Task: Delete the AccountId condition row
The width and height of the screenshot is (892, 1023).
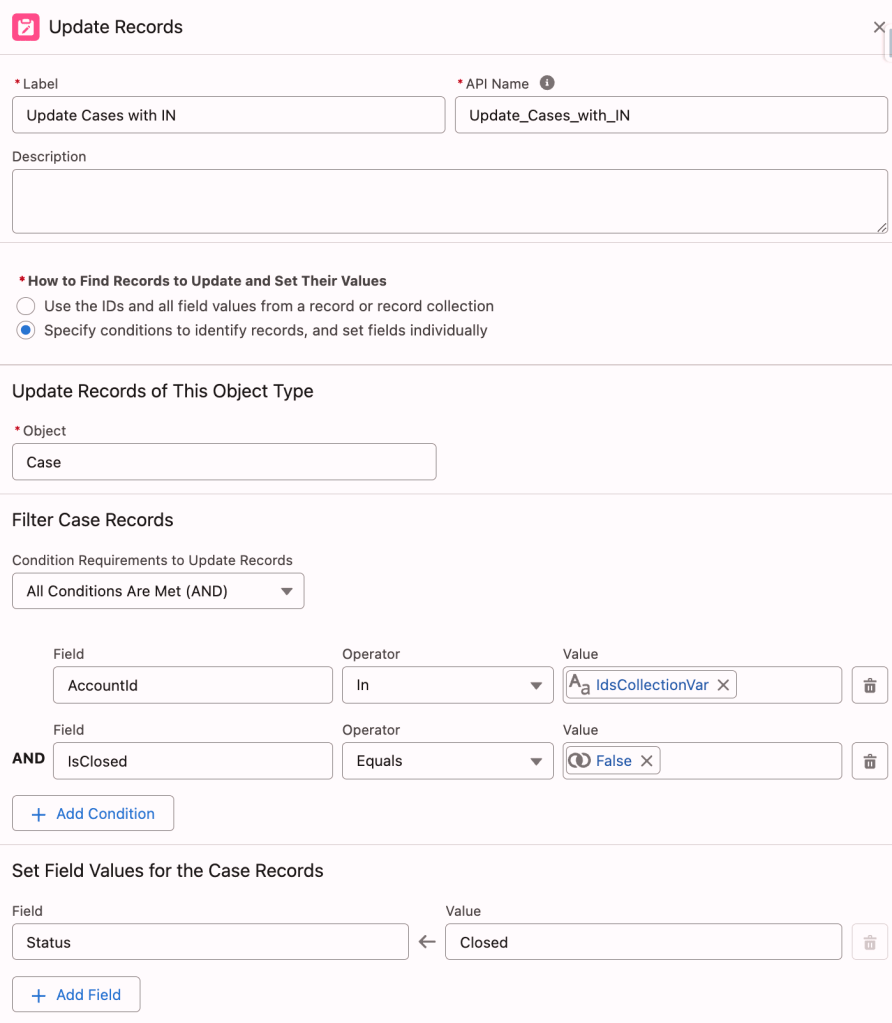Action: click(869, 685)
